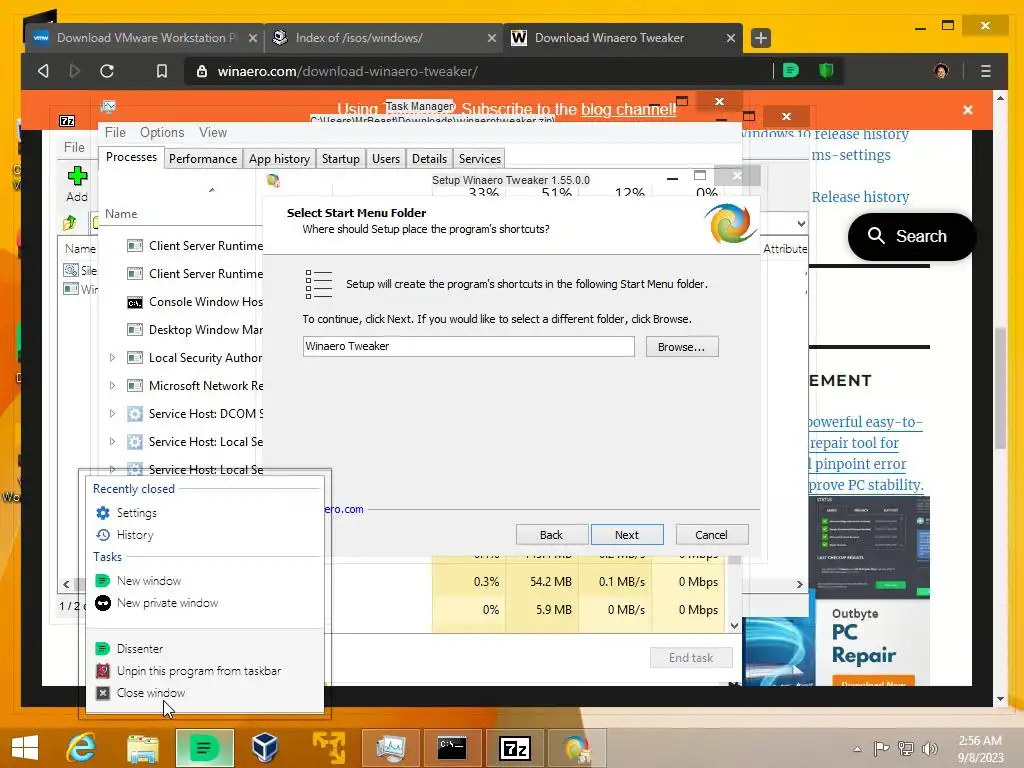Cancel the Winaero Tweaker setup
The height and width of the screenshot is (768, 1024).
[x=711, y=535]
